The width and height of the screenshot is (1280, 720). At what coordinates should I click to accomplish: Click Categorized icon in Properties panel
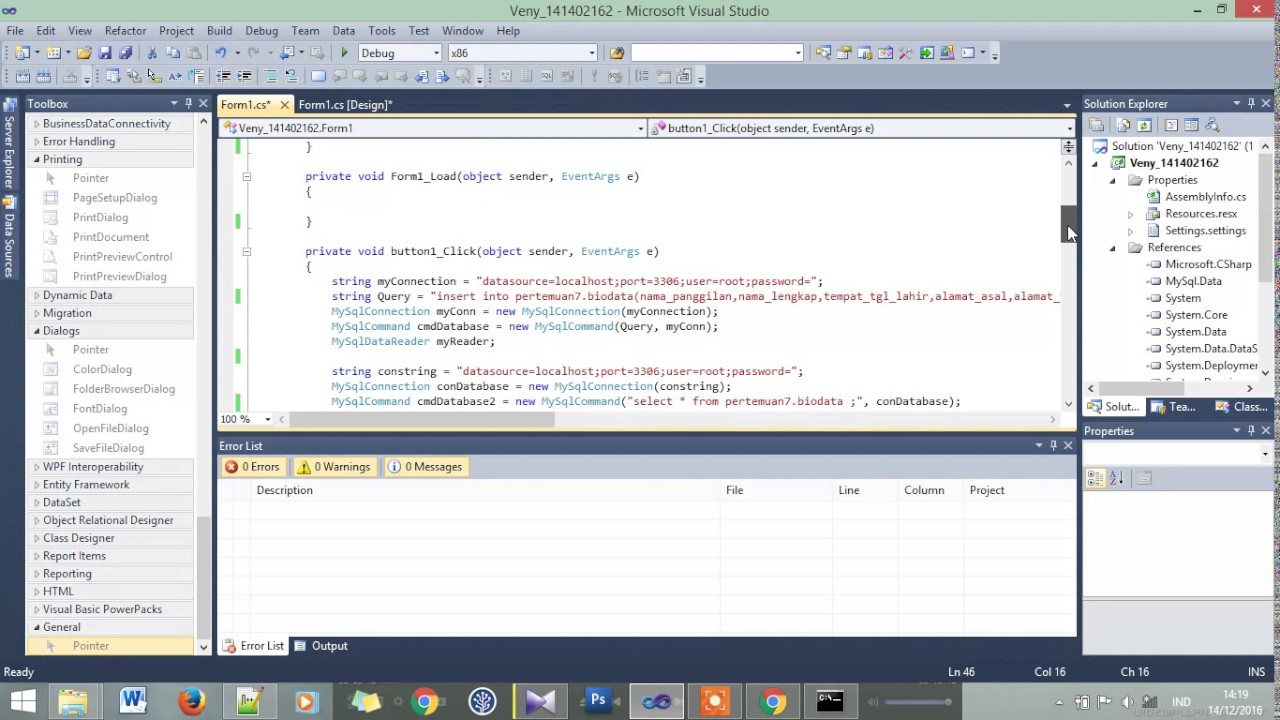point(1095,478)
